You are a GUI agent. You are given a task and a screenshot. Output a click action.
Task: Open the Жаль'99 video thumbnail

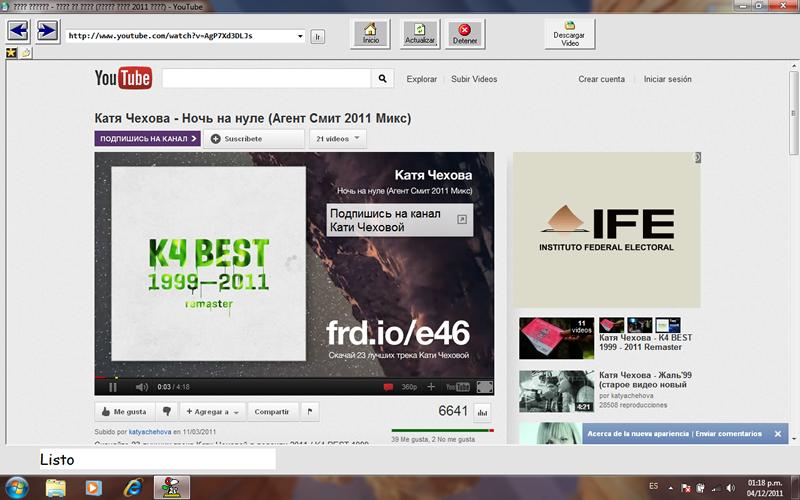click(557, 391)
